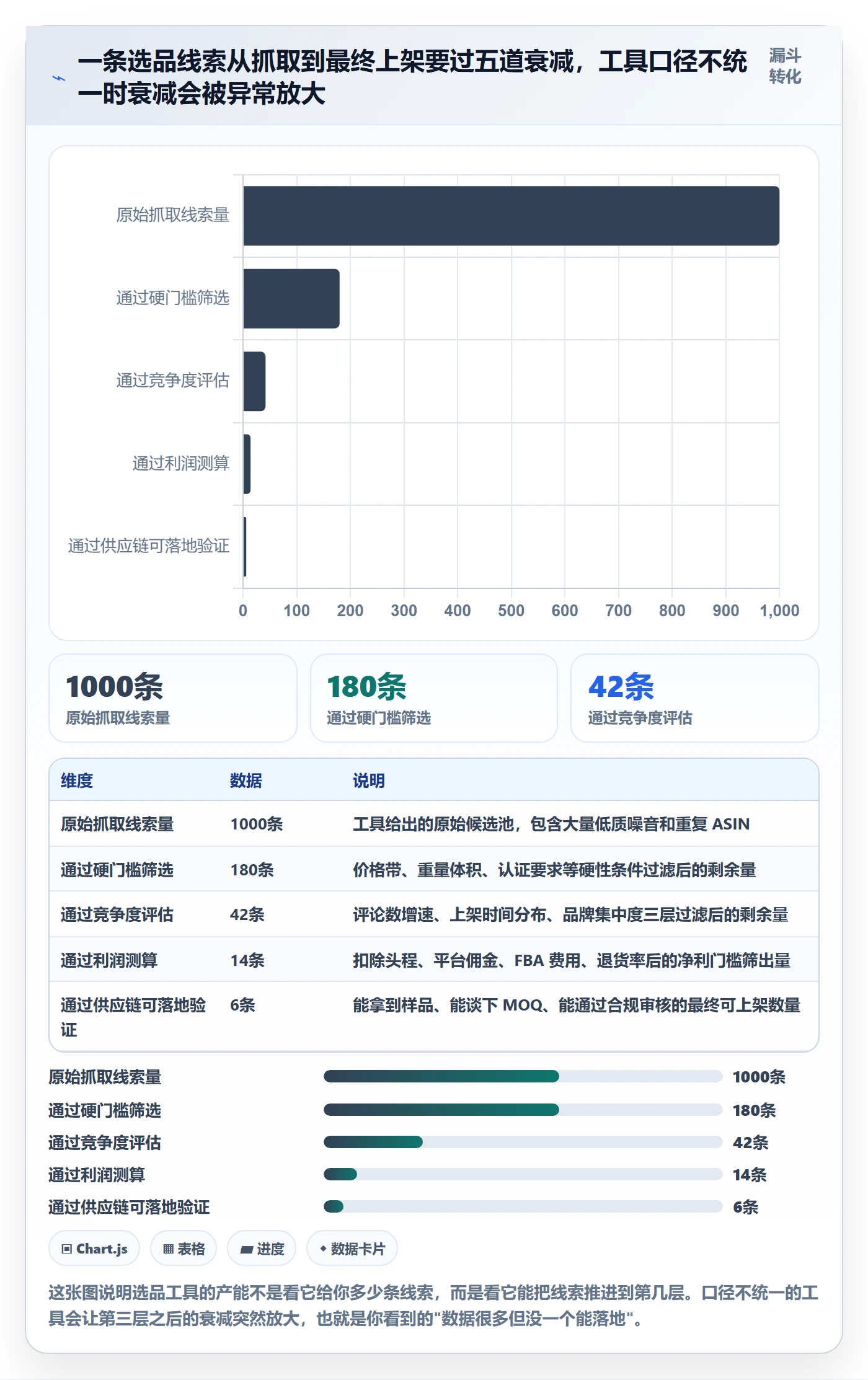Click description mentioning 品牌集中度
Viewport: 868px width, 1380px height.
(x=570, y=914)
